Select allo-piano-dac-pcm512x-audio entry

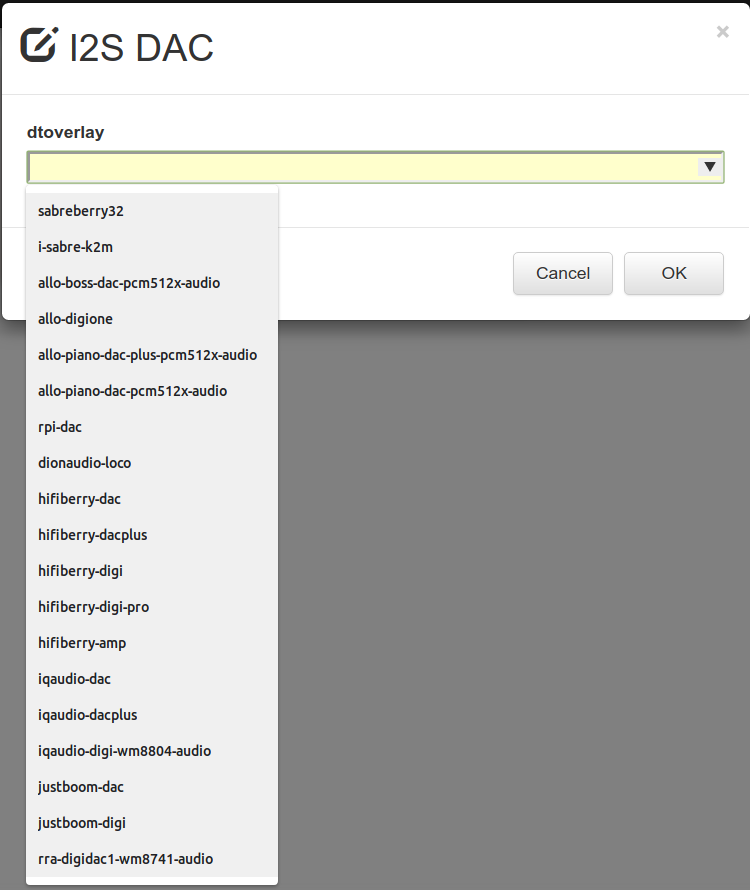pyautogui.click(x=152, y=391)
